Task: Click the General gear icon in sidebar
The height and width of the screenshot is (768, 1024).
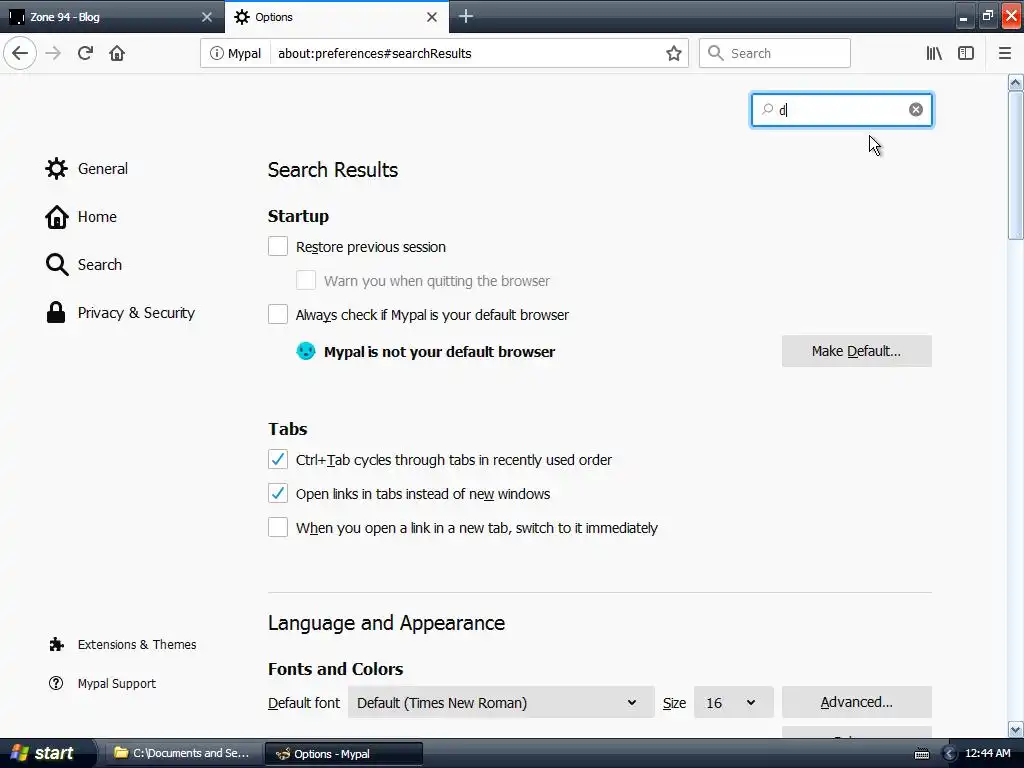Action: click(56, 168)
